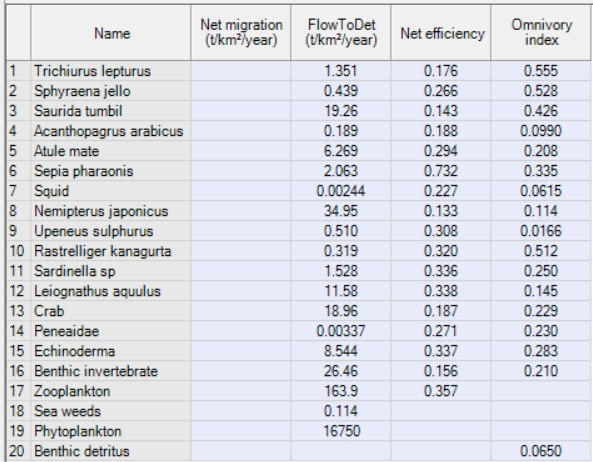Select the Upeneus sulphurus name cell
593x462 pixels.
pos(111,231)
